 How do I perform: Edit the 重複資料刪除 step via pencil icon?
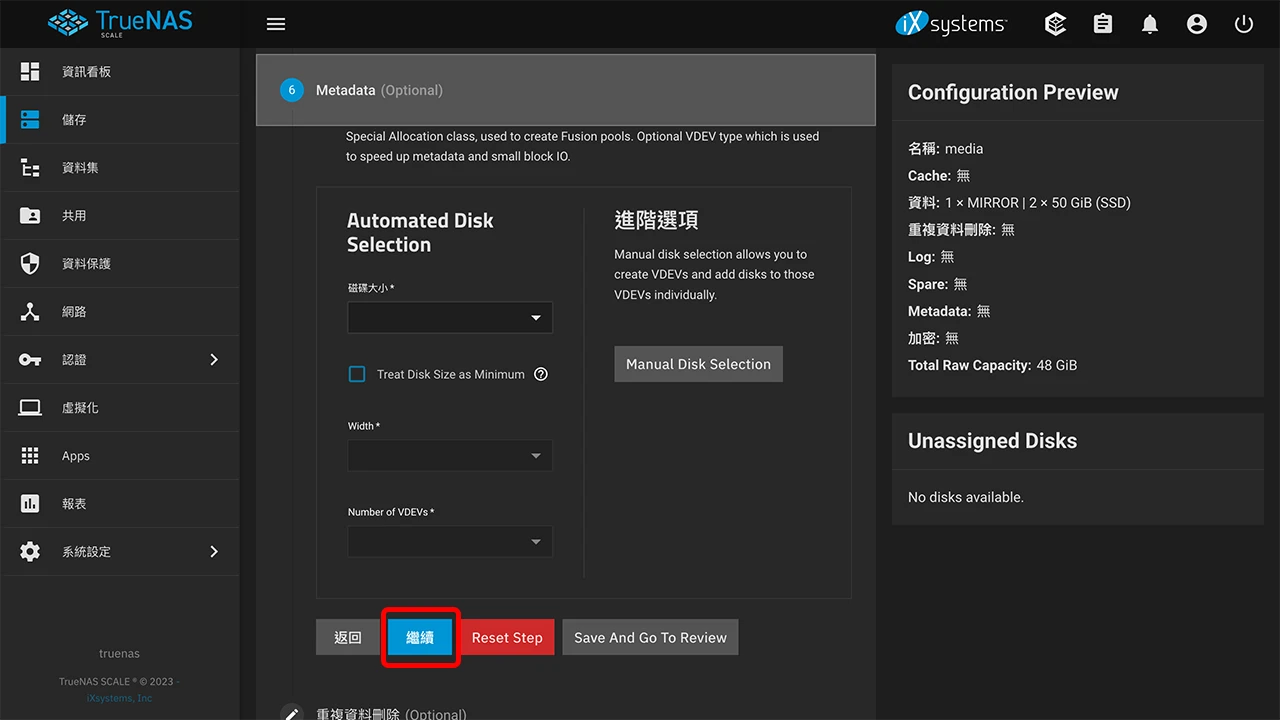[291, 712]
